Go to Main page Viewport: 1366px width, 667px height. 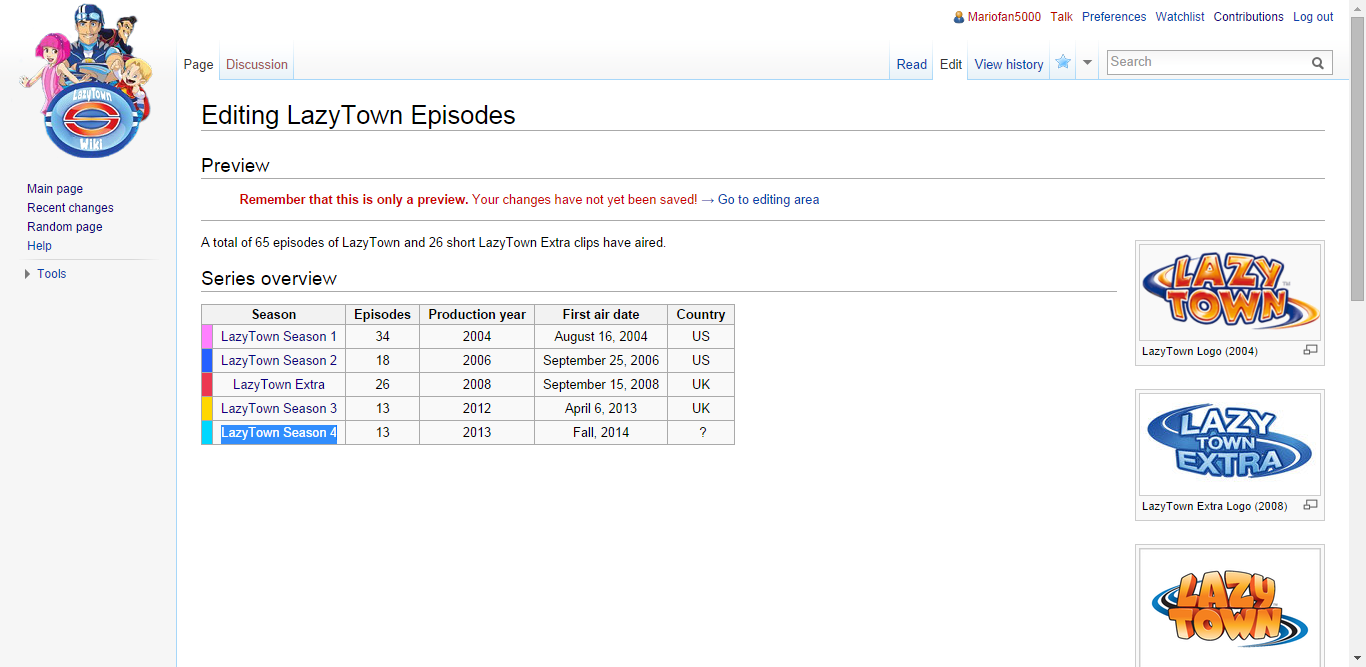tap(55, 189)
